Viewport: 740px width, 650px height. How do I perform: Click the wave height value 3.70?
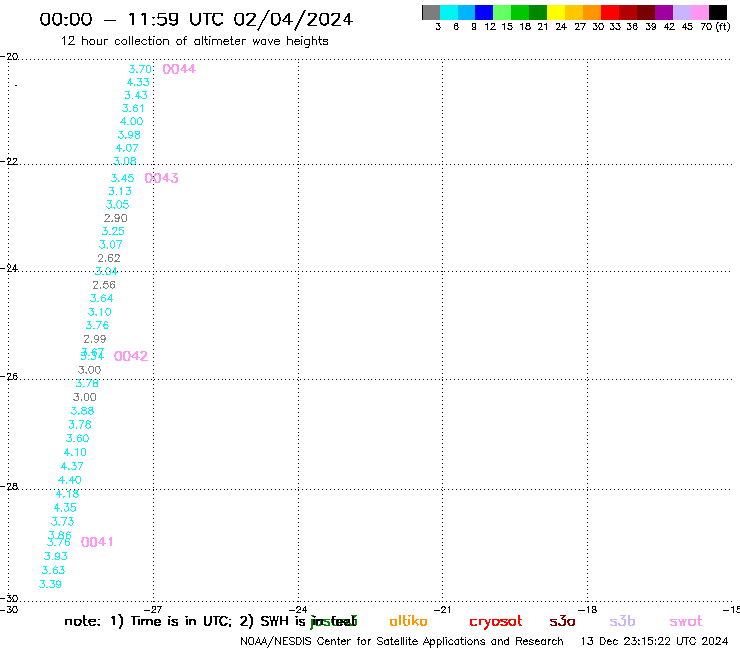140,69
